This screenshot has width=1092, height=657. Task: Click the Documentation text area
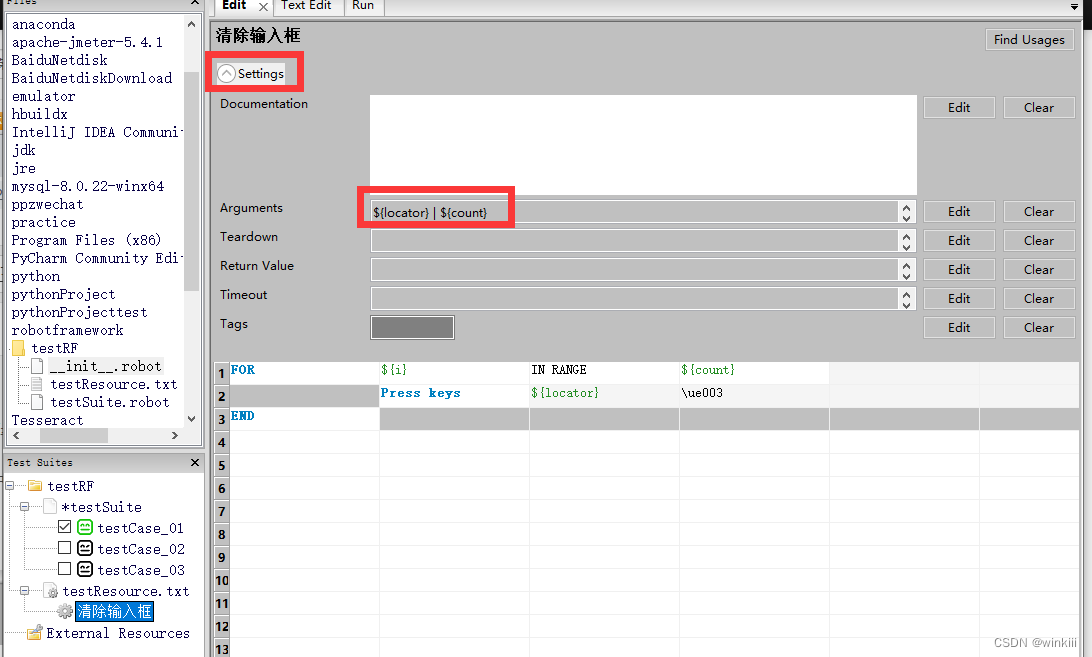click(643, 144)
